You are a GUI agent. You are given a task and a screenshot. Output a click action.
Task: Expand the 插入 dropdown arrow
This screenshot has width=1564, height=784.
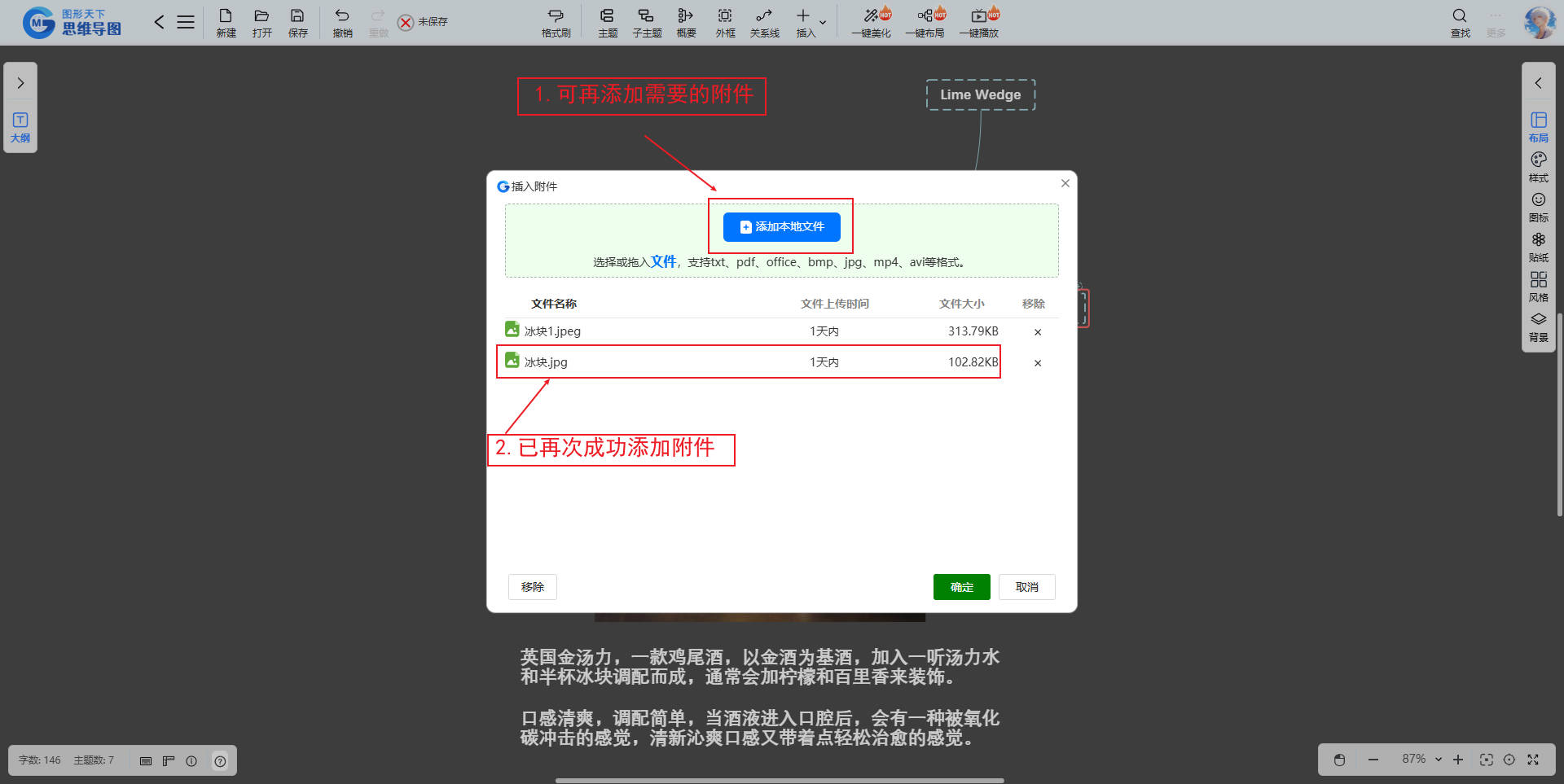(x=823, y=23)
